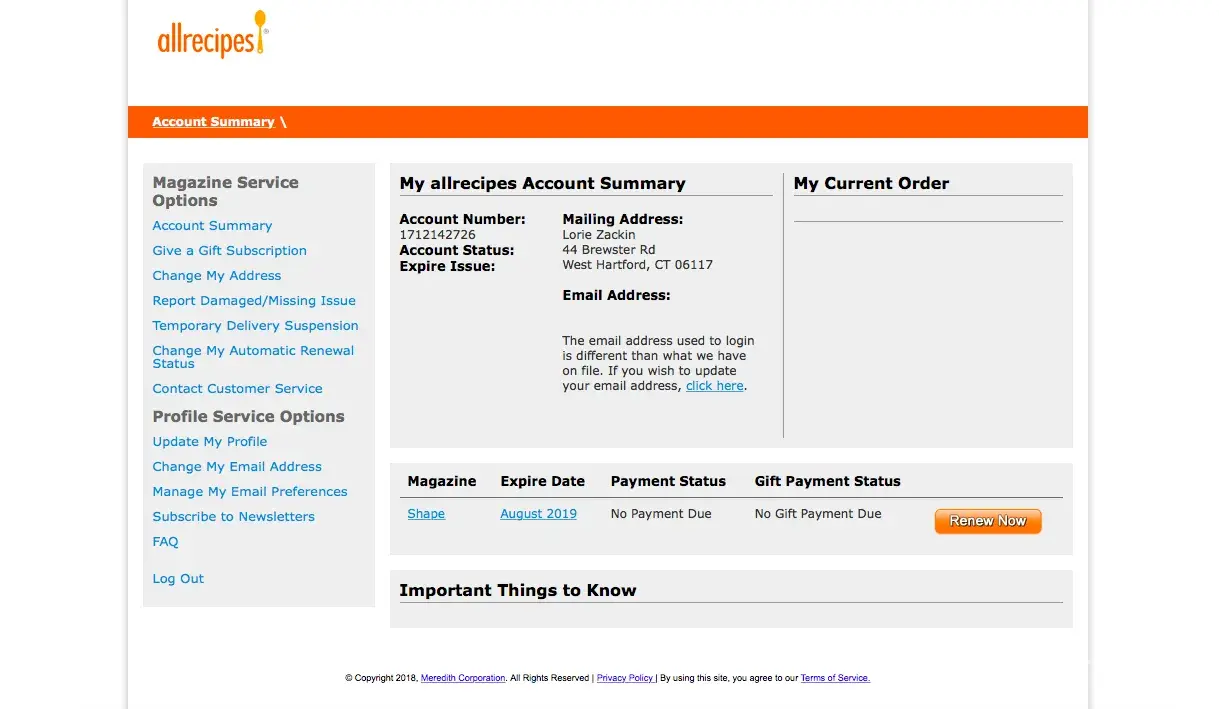The image size is (1219, 709).
Task: Choose Temporary Delivery Suspension option
Action: pyautogui.click(x=255, y=326)
